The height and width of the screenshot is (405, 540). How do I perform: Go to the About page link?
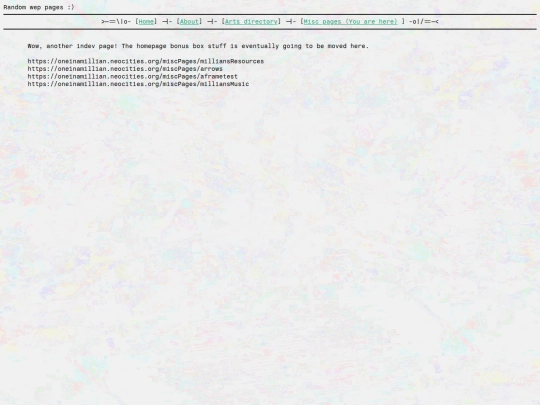point(189,22)
